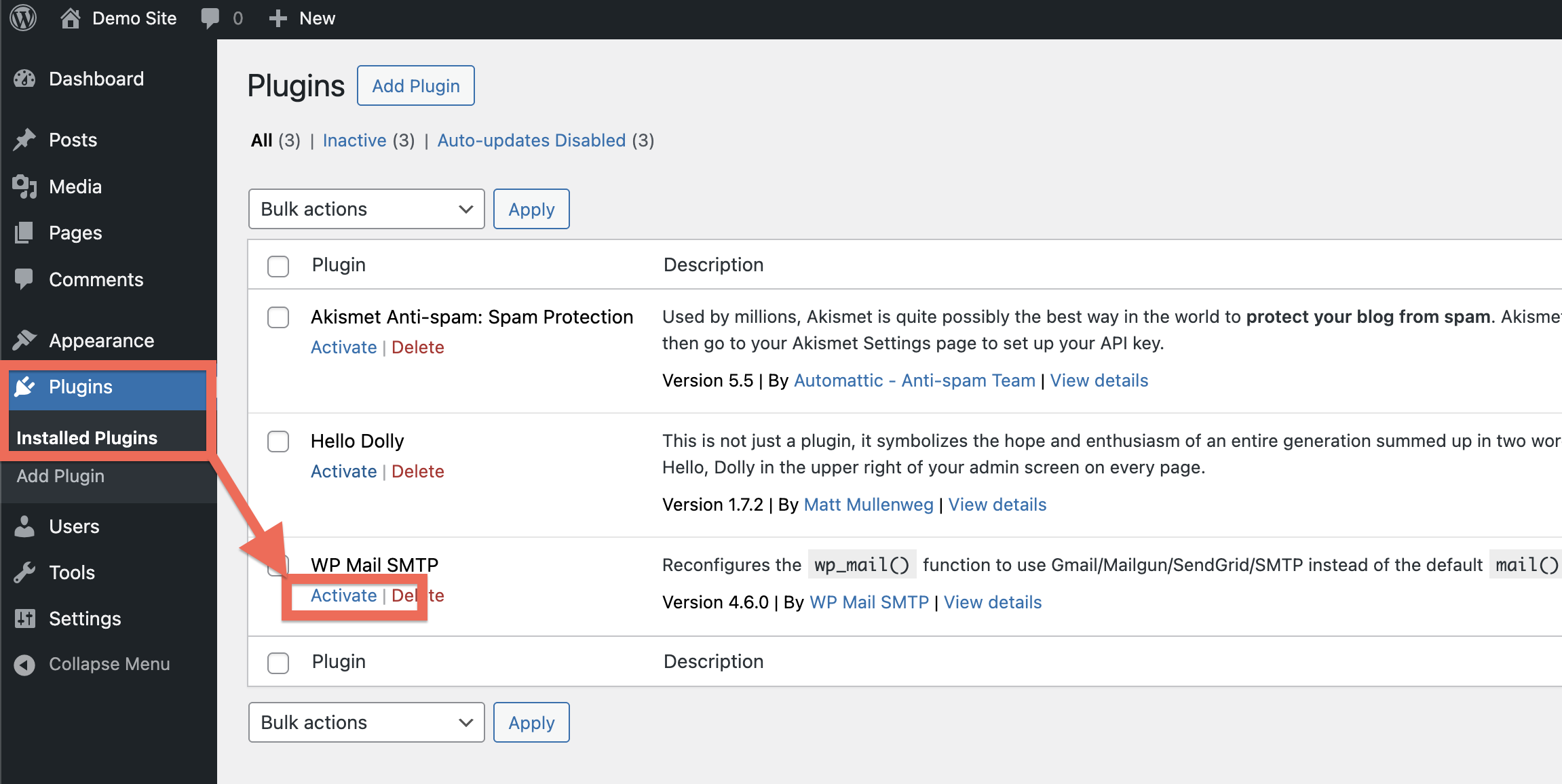Open the bottom Bulk actions dropdown
Image resolution: width=1562 pixels, height=784 pixels.
(366, 722)
